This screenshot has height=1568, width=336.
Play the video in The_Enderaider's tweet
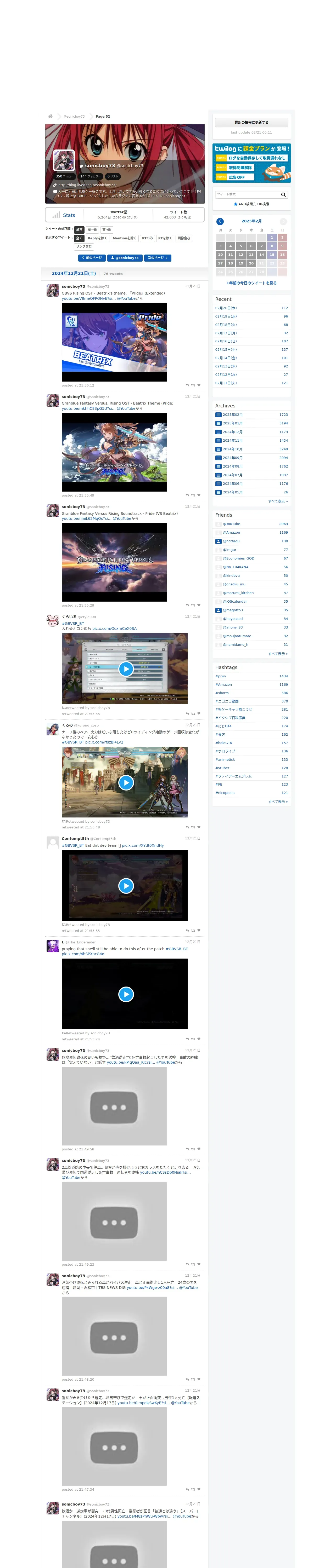(x=126, y=994)
